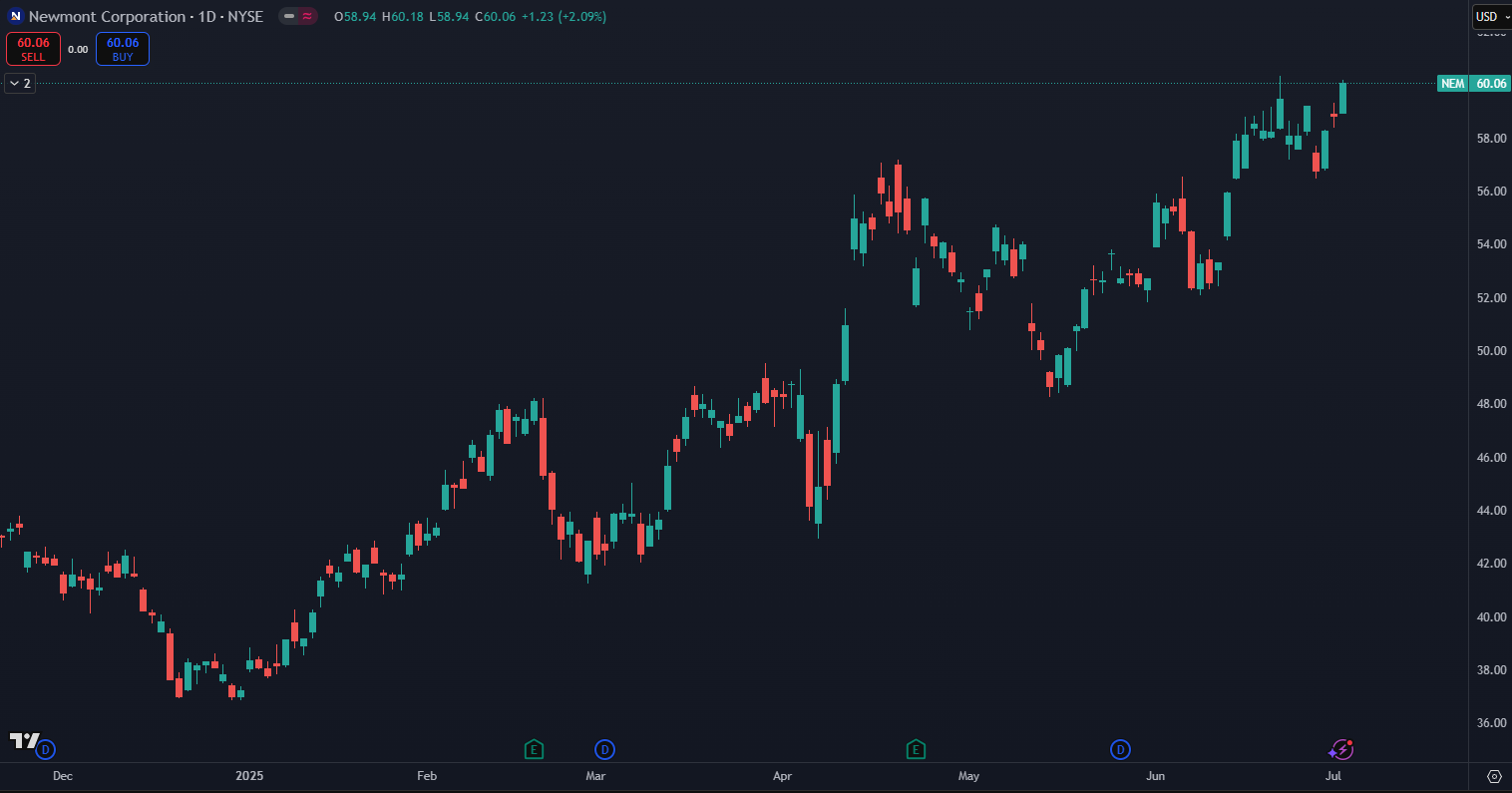Click the NYSE exchange label
This screenshot has height=793, width=1512.
point(246,16)
